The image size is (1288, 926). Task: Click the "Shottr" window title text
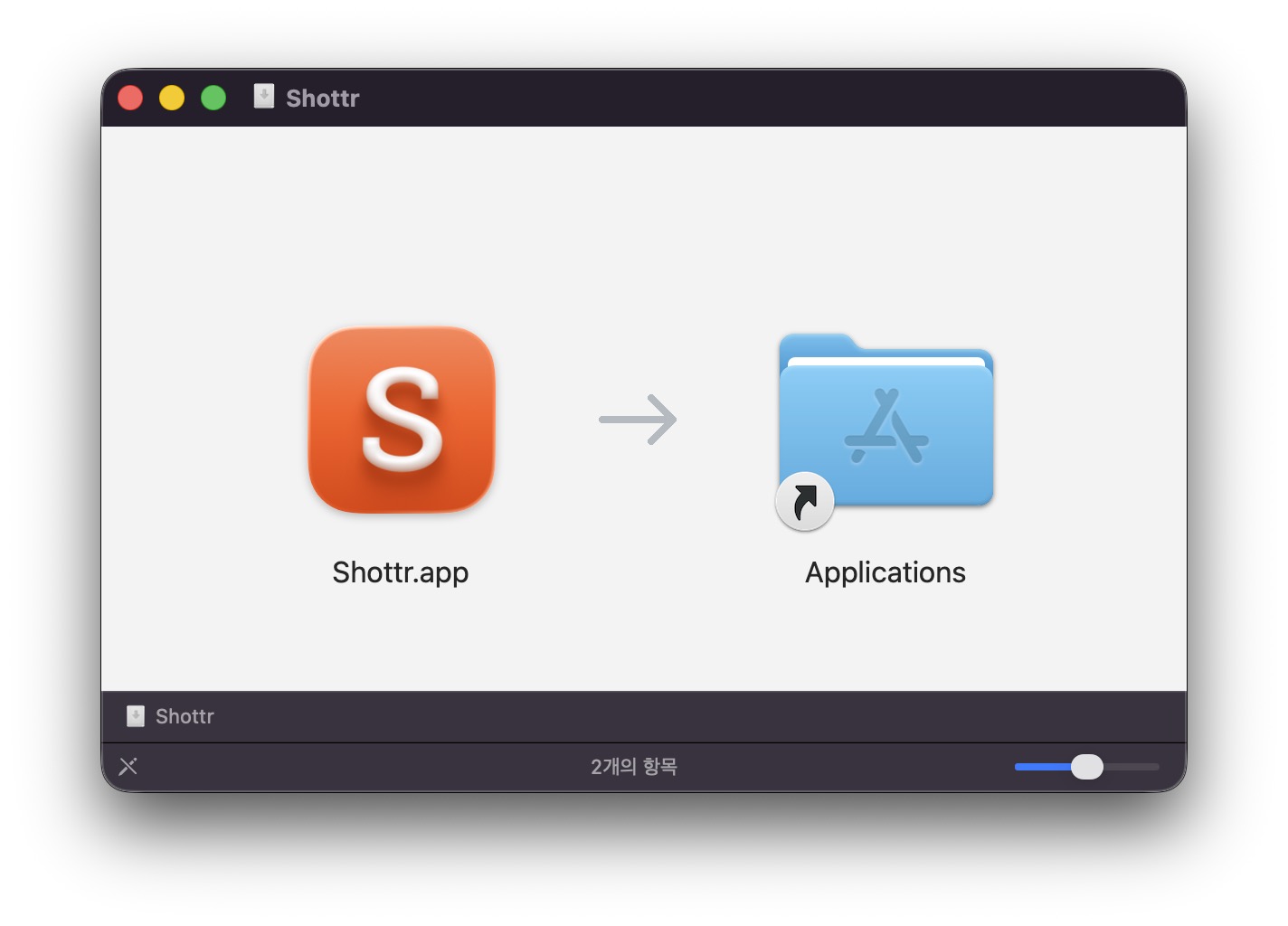[323, 98]
